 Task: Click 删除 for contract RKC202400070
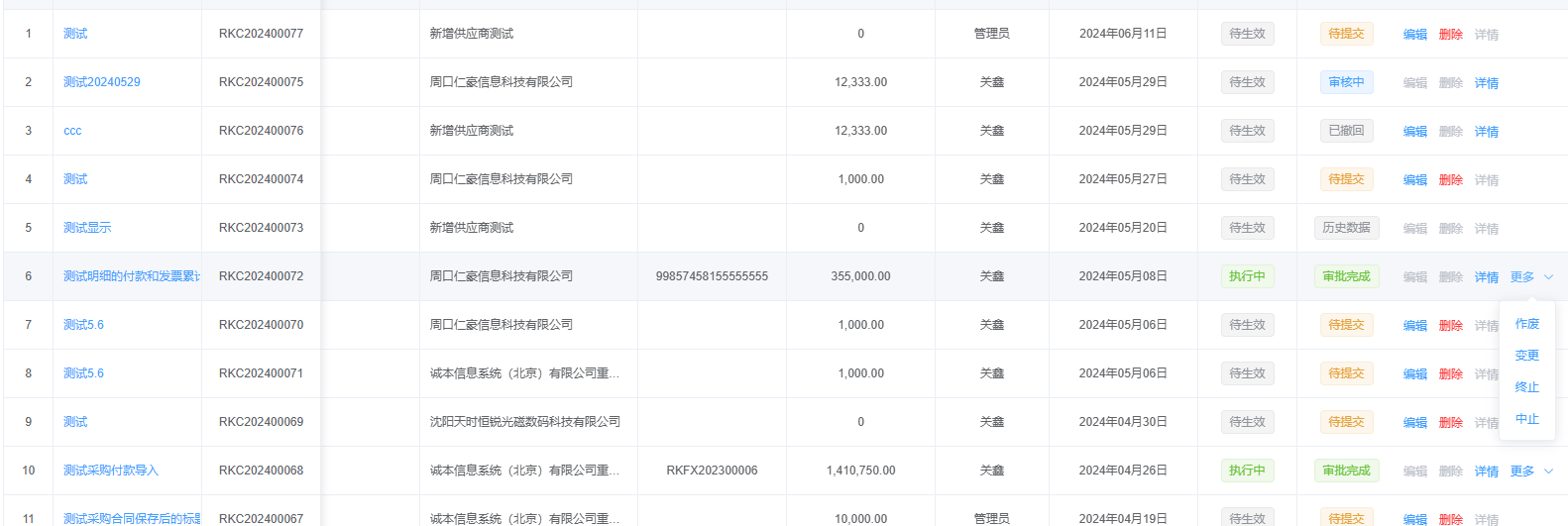click(x=1450, y=326)
